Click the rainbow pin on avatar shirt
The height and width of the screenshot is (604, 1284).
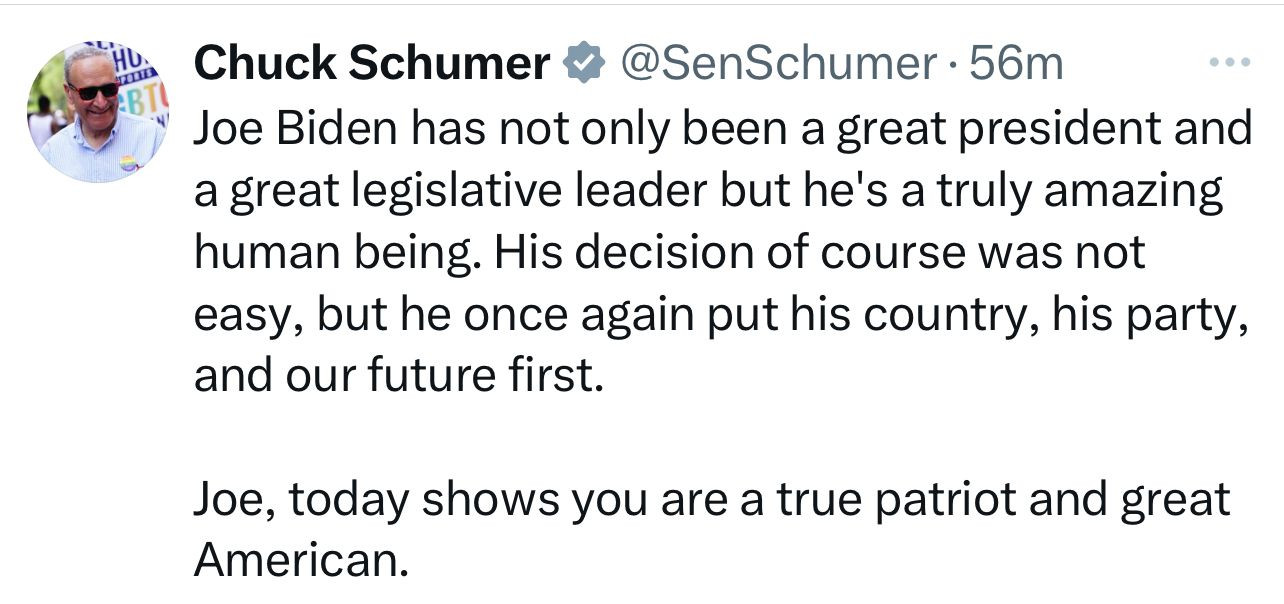tap(129, 163)
